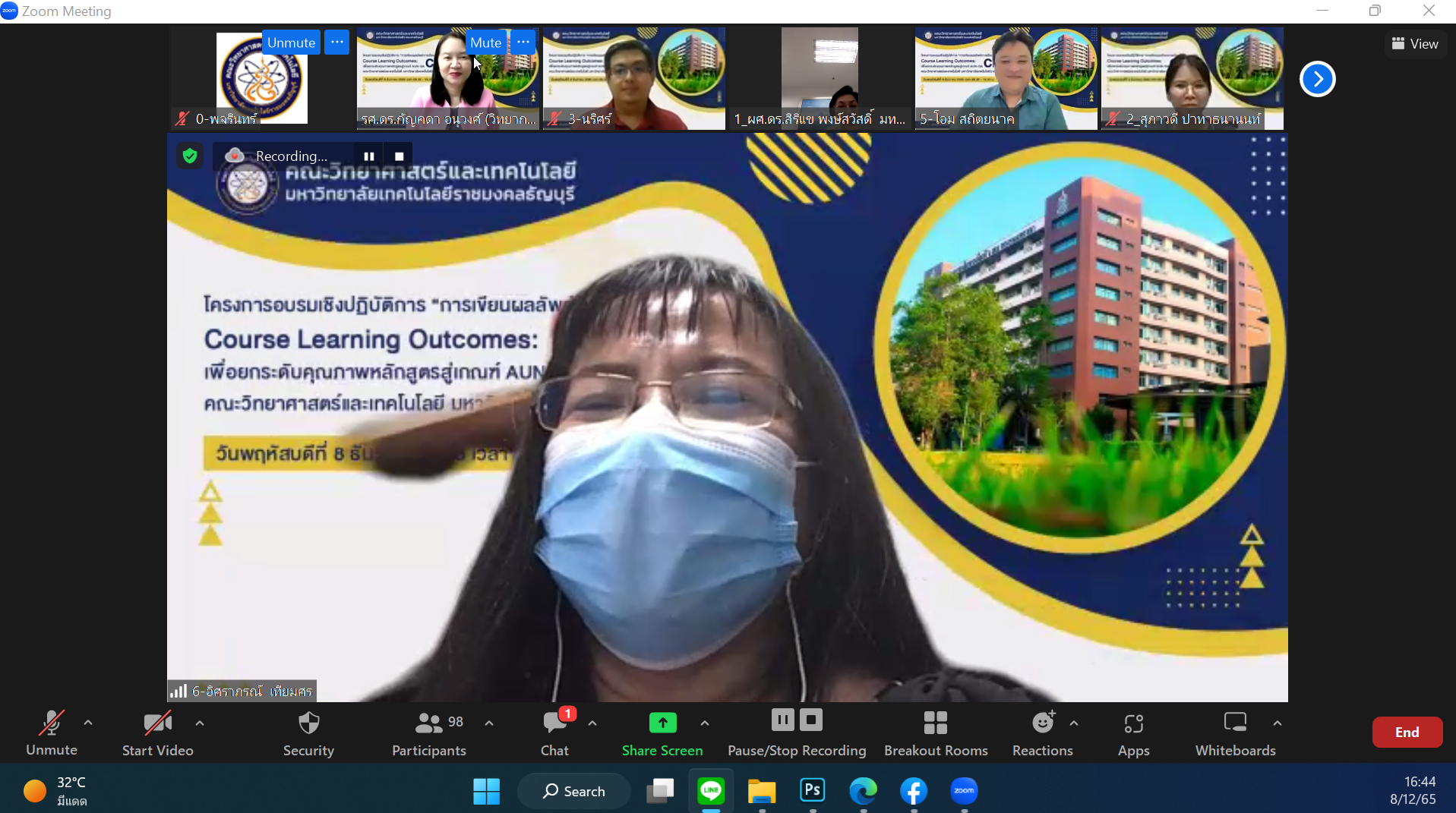The width and height of the screenshot is (1456, 813).
Task: Unmute your microphone in Zoom toolbar
Action: coord(52,733)
